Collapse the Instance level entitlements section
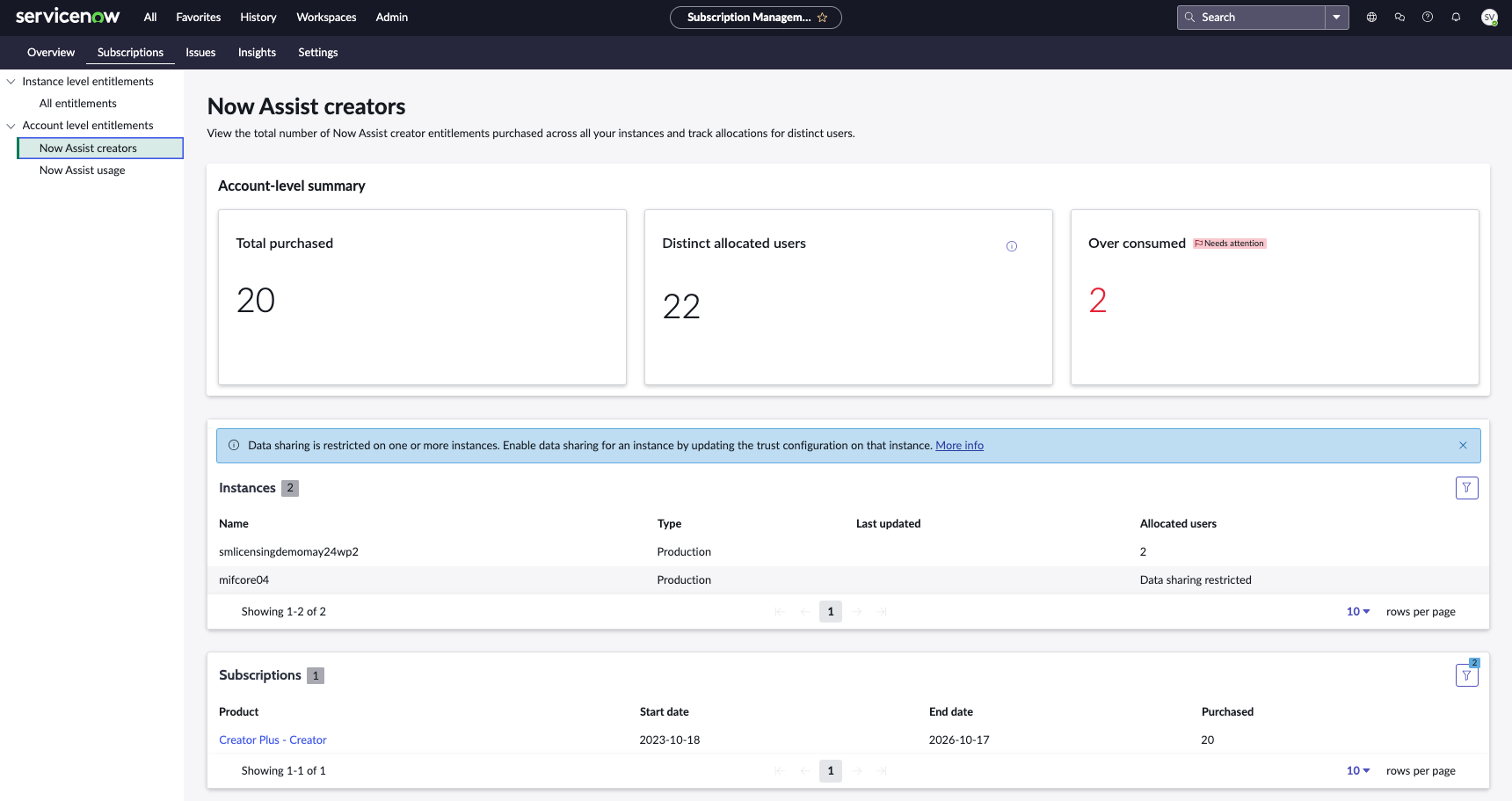 pyautogui.click(x=11, y=82)
